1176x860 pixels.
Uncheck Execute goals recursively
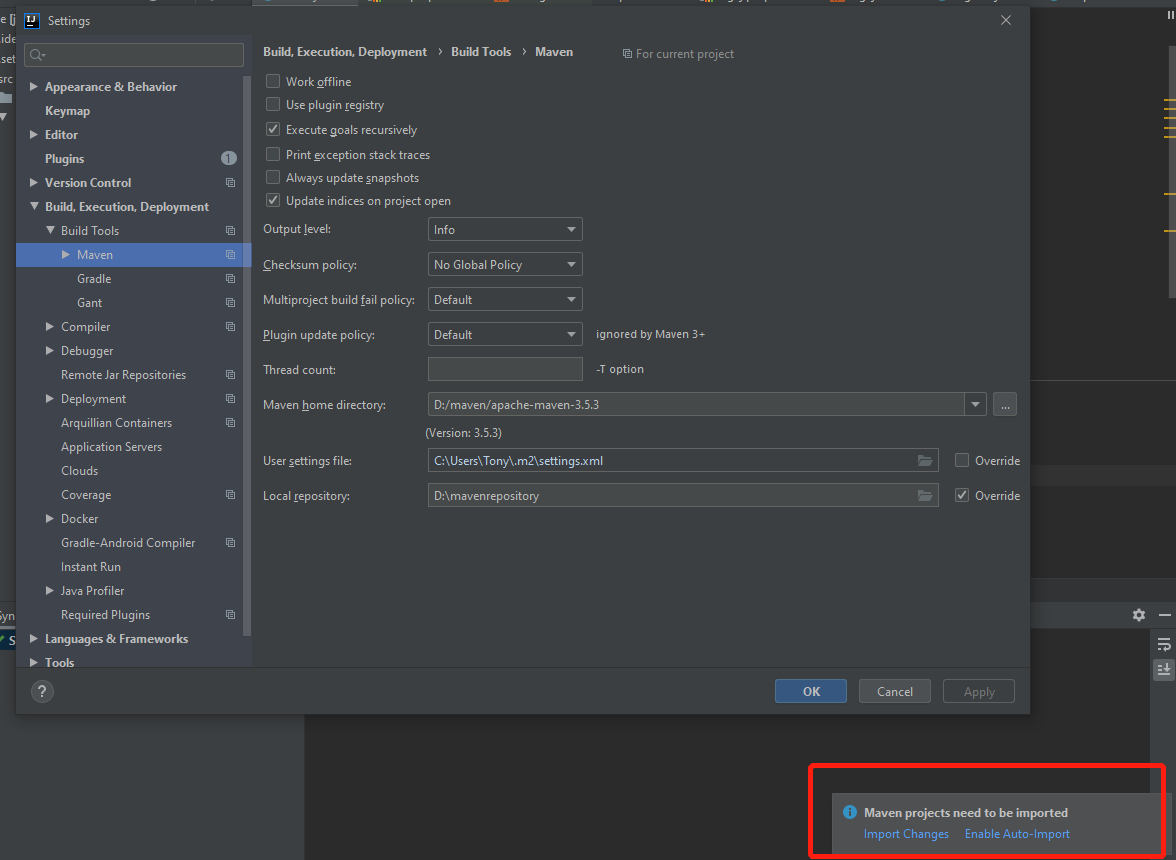point(273,129)
